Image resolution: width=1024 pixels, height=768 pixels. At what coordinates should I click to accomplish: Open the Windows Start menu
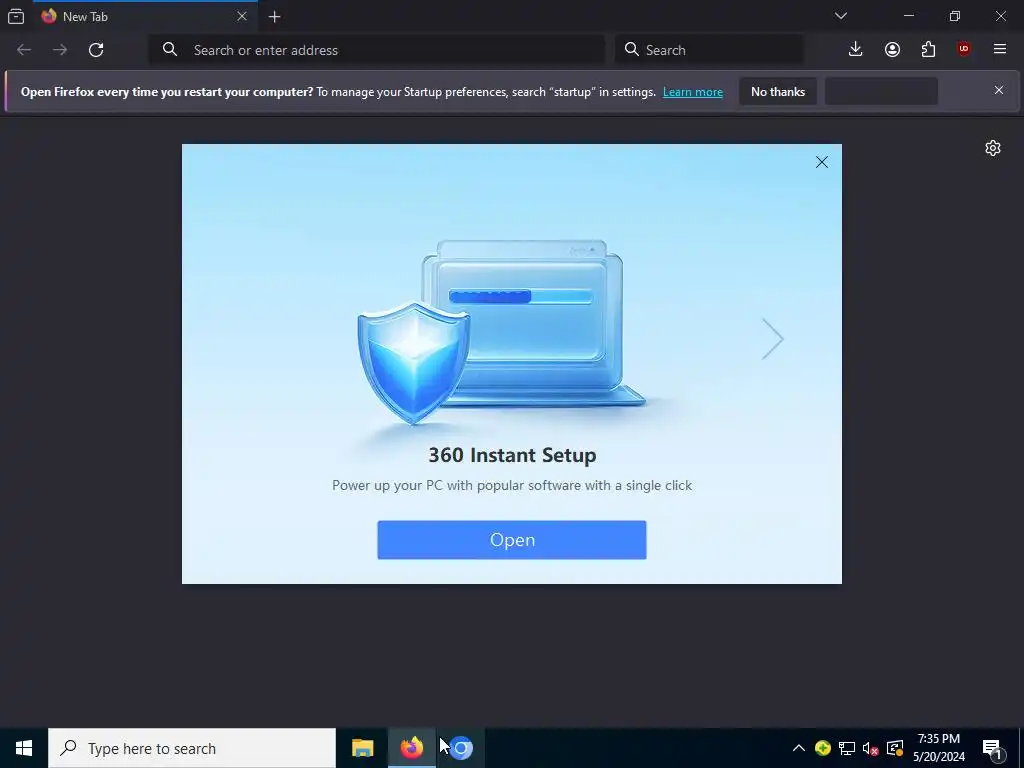point(24,748)
